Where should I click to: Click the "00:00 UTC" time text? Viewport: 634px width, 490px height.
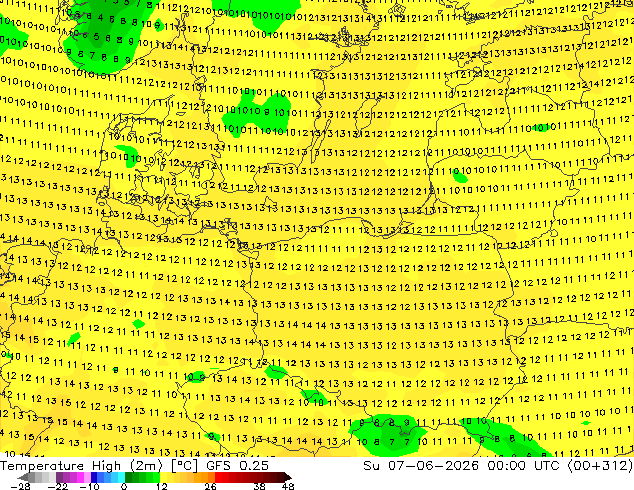tap(524, 466)
